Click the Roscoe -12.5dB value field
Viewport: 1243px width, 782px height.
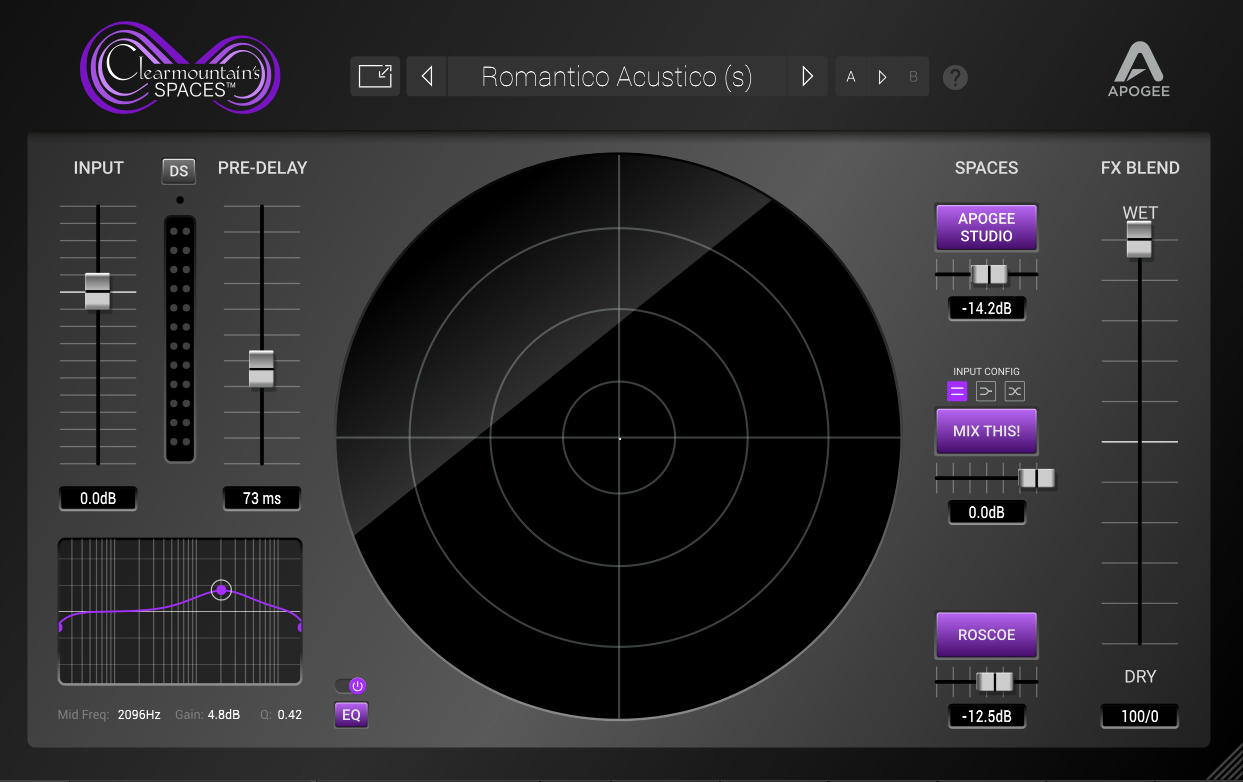(x=987, y=717)
